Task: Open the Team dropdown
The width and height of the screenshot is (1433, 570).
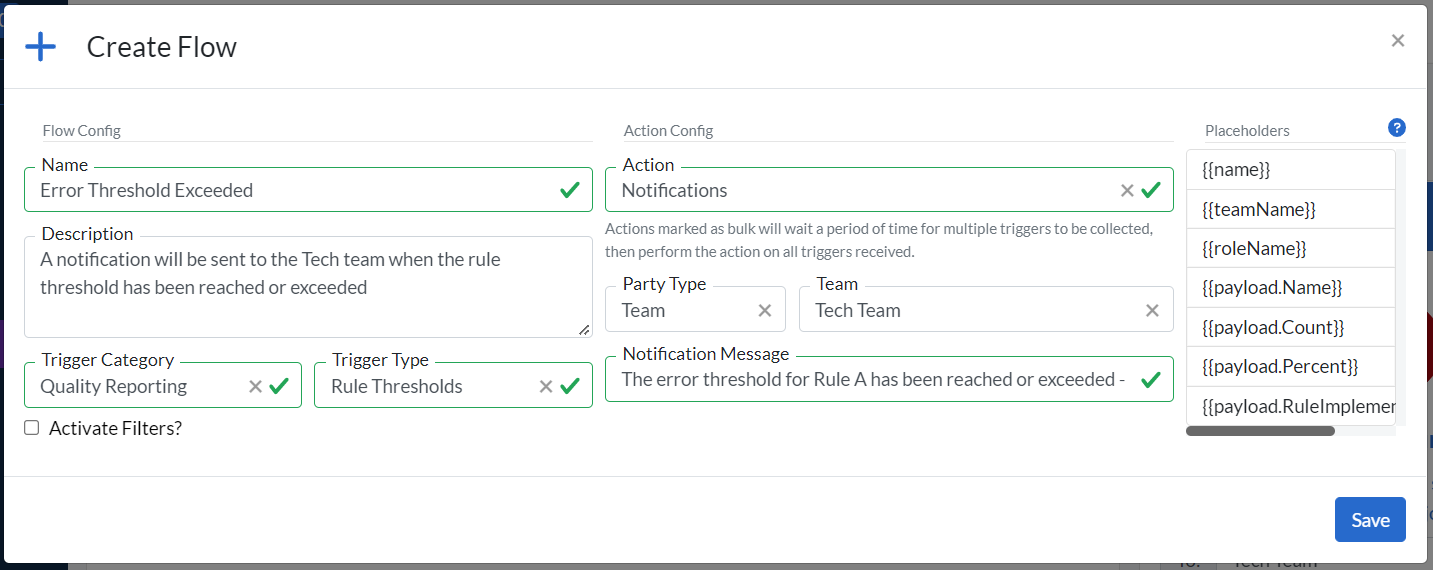Action: (970, 310)
